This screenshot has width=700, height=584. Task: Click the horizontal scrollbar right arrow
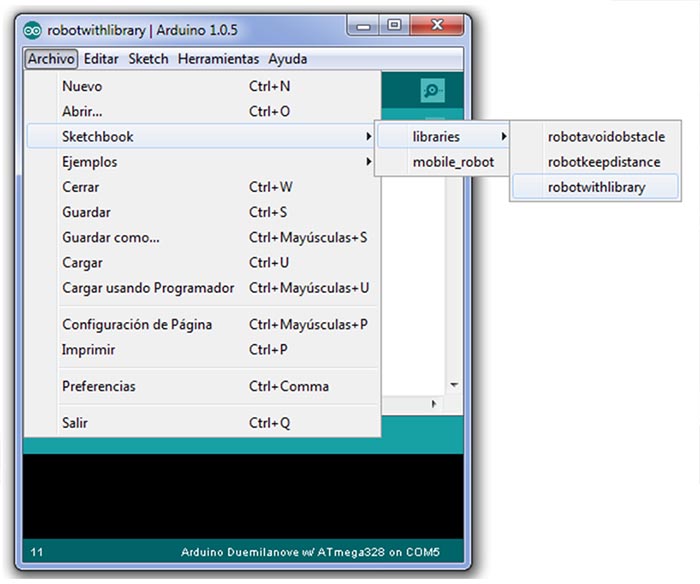point(434,404)
